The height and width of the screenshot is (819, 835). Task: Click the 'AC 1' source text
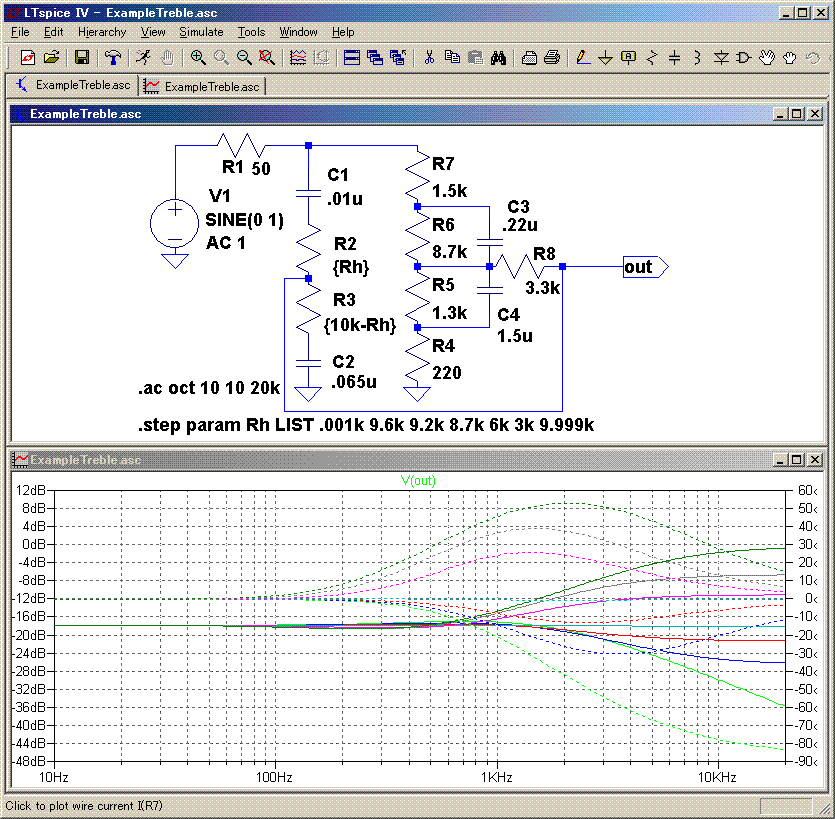click(x=226, y=243)
